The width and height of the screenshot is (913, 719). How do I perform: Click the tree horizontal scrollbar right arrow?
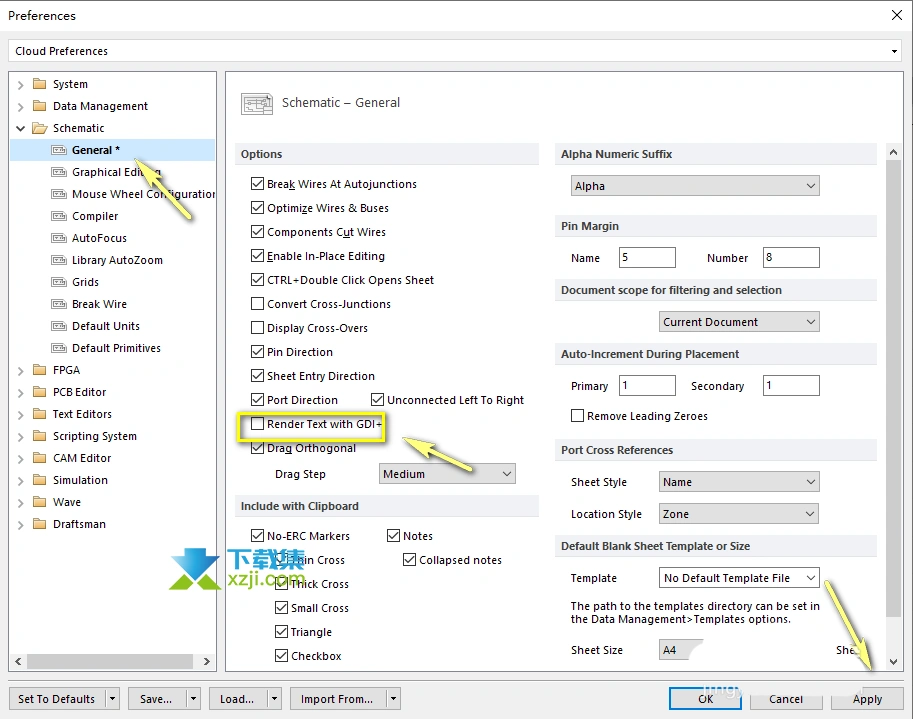click(206, 661)
